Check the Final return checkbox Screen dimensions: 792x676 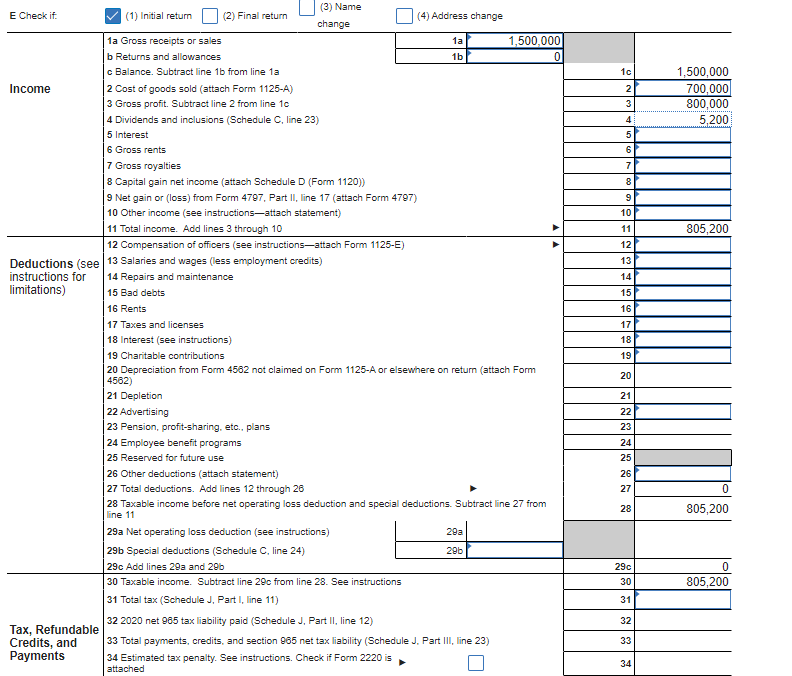210,16
